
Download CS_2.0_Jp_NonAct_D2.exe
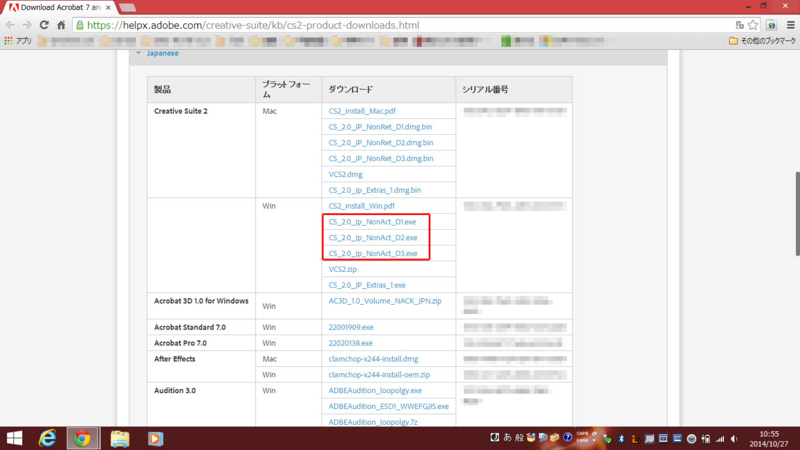(372, 237)
